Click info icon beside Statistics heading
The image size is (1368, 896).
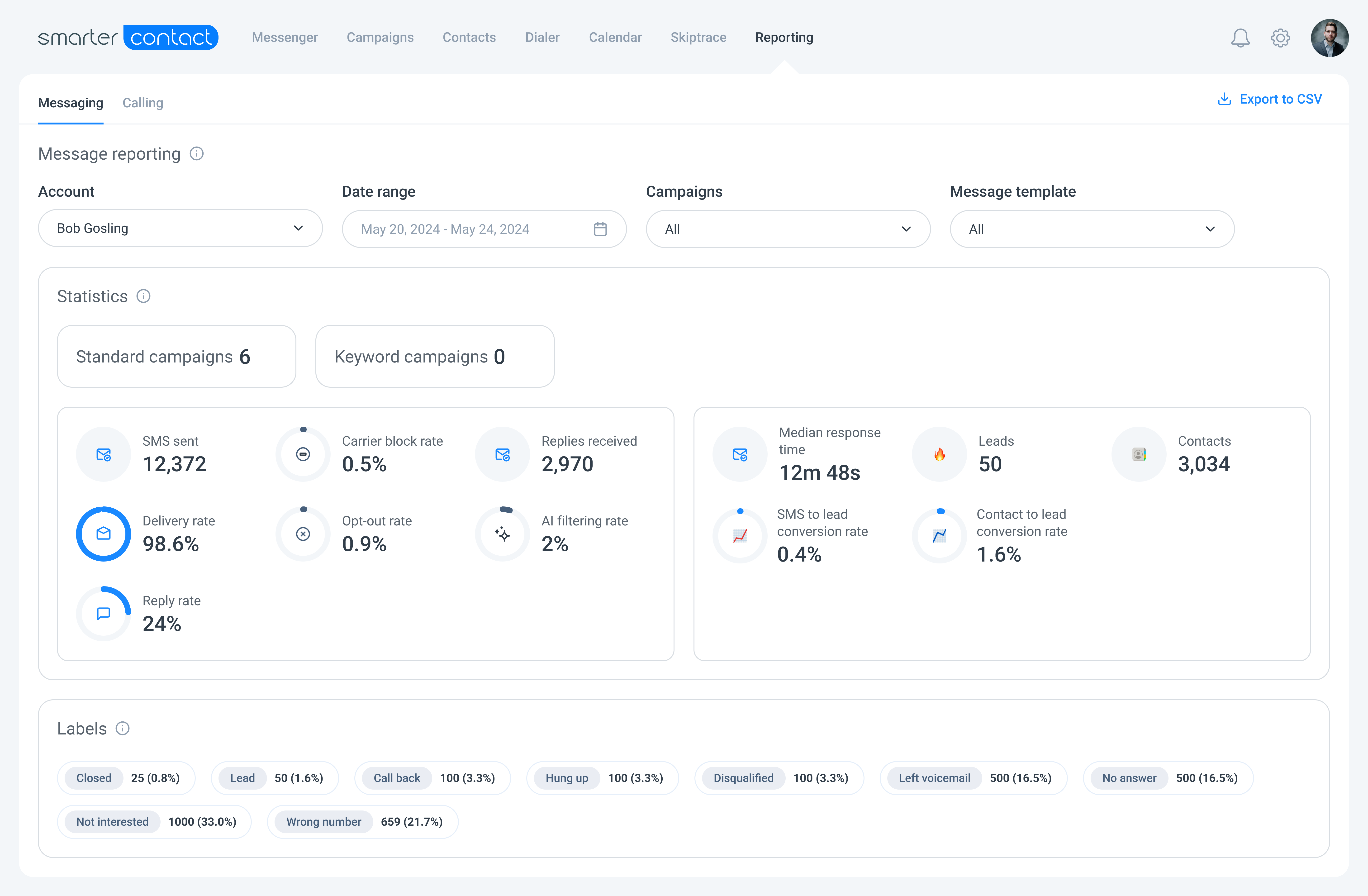(x=143, y=296)
